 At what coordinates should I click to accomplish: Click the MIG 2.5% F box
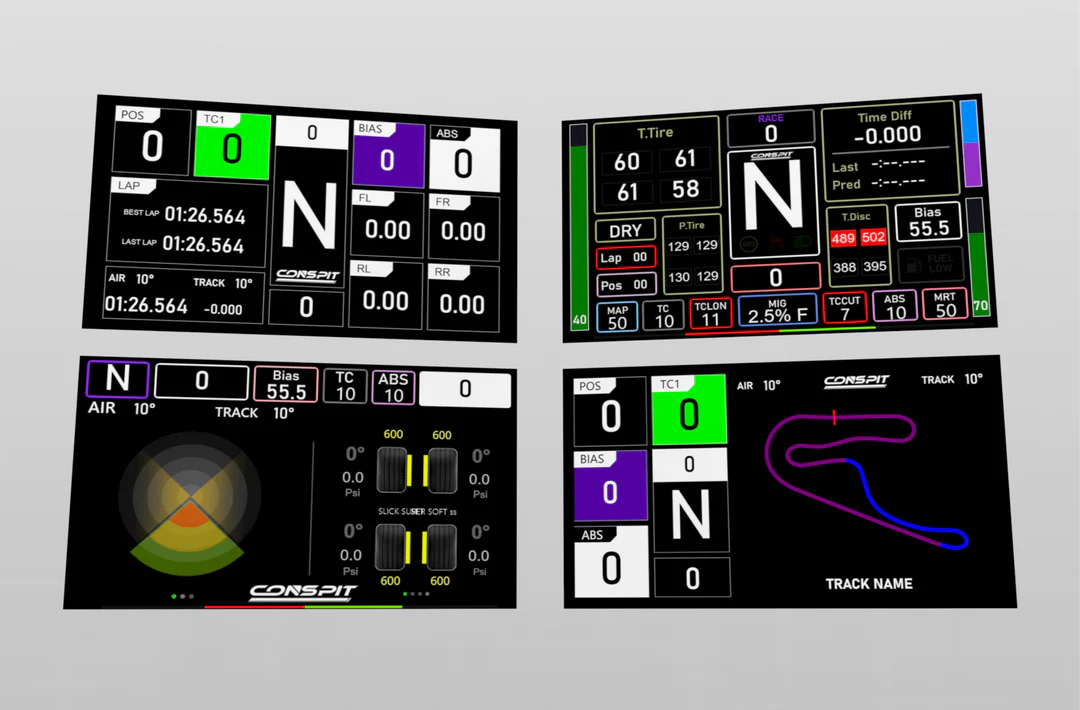click(x=777, y=310)
